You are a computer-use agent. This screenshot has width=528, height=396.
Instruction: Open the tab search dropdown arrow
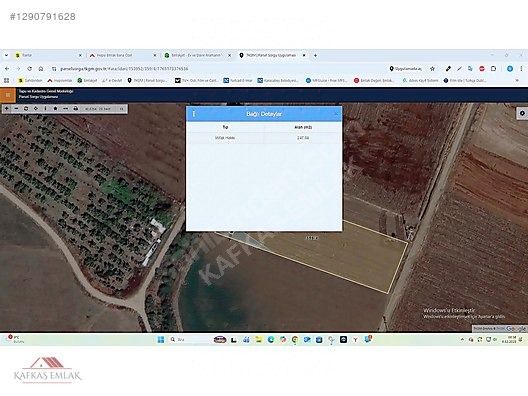(x=6, y=55)
